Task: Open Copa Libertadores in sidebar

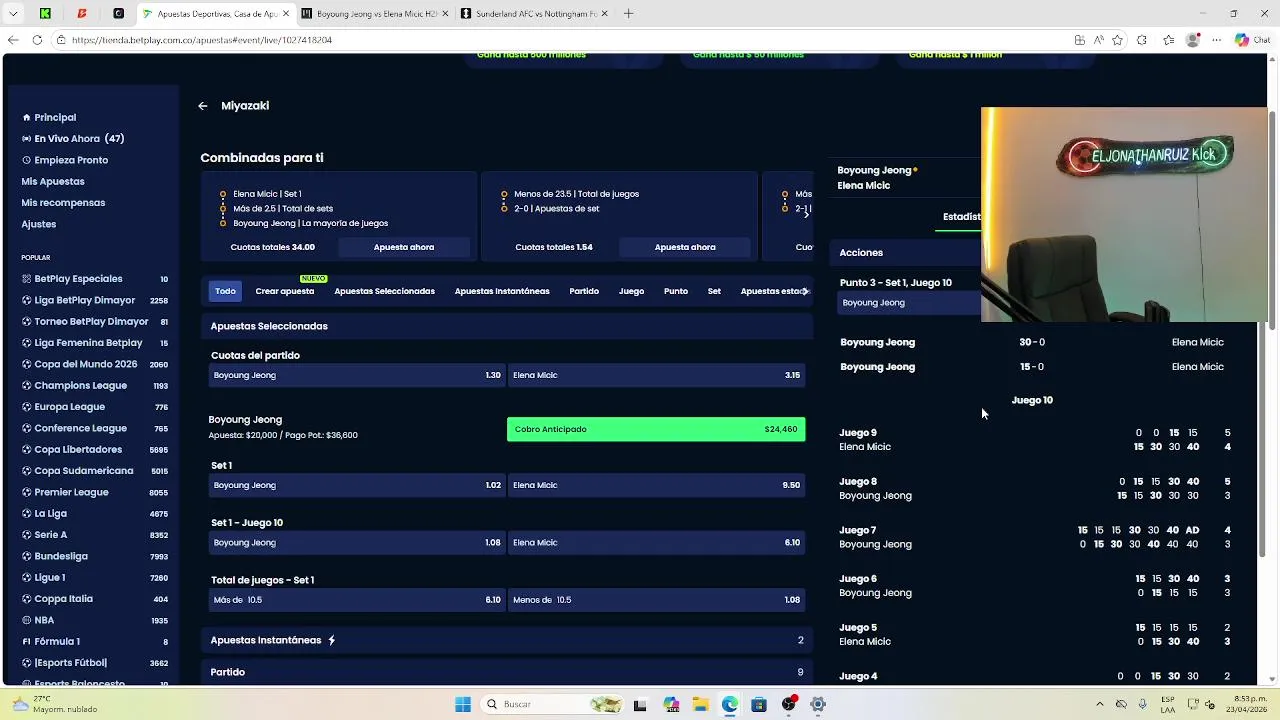Action: pyautogui.click(x=94, y=450)
